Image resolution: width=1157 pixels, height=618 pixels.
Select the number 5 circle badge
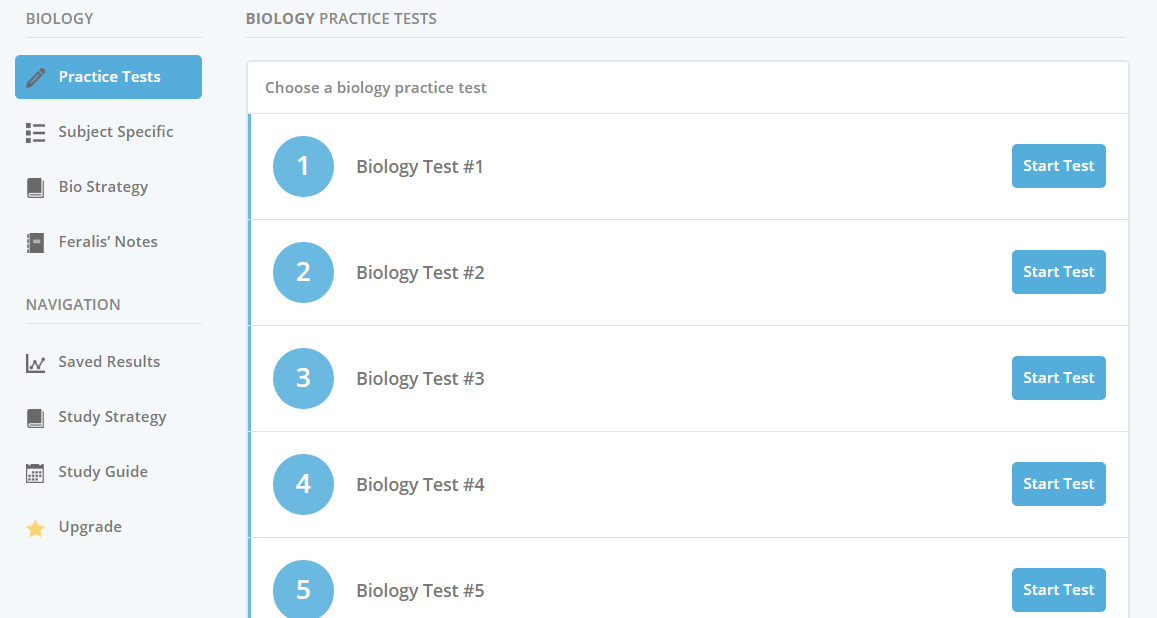(303, 590)
